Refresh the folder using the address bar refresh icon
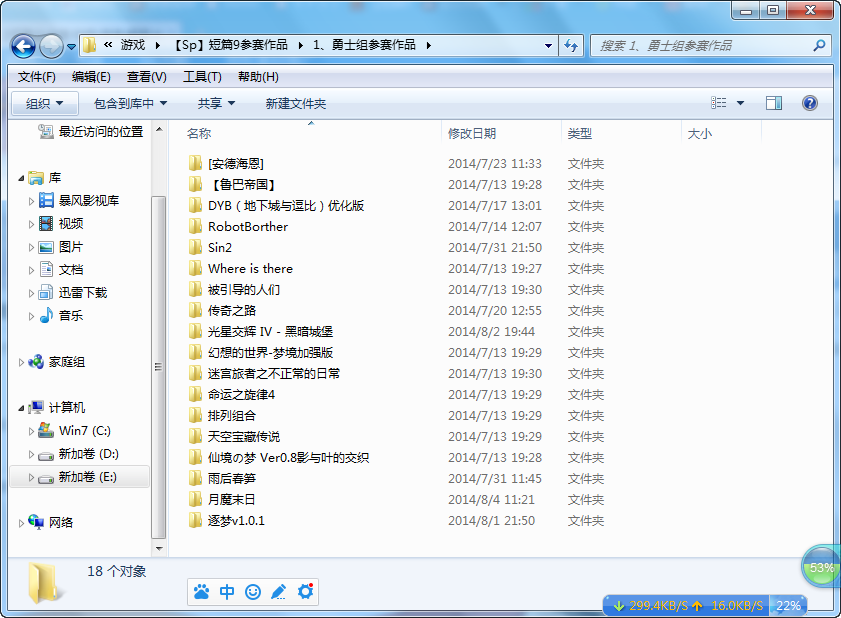This screenshot has width=841, height=618. click(571, 46)
